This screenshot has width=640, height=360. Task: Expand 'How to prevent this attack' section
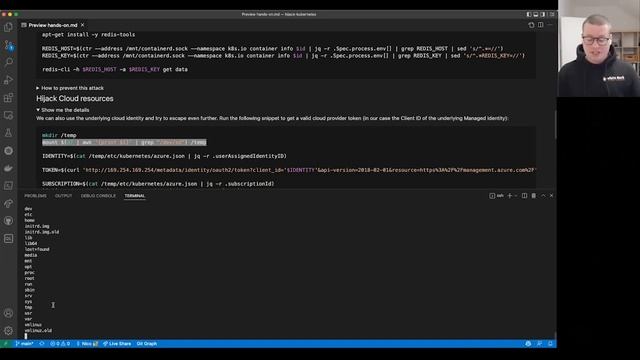click(70, 88)
